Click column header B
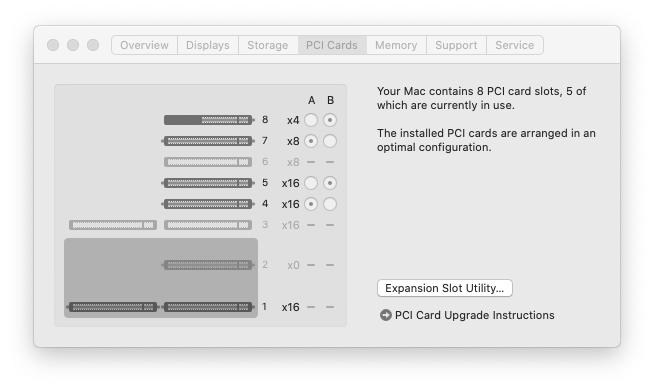 [330, 100]
